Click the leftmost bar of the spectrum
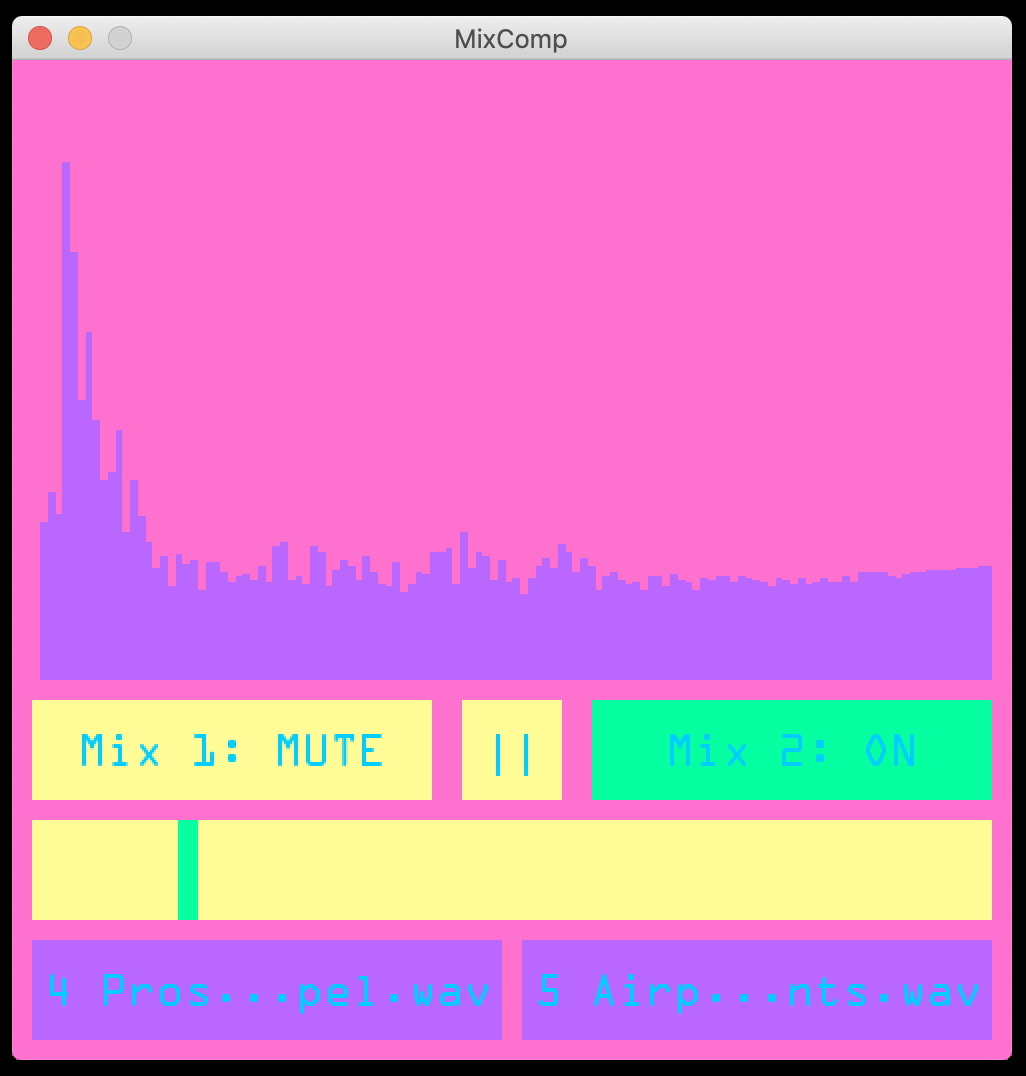The image size is (1026, 1076). click(x=44, y=600)
